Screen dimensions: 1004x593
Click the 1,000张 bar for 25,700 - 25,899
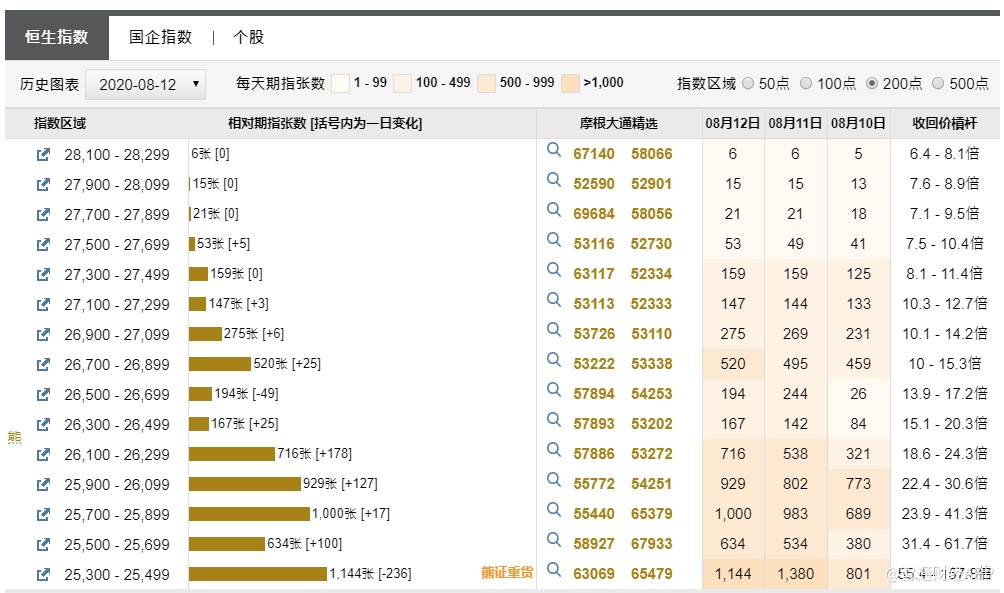tap(249, 514)
